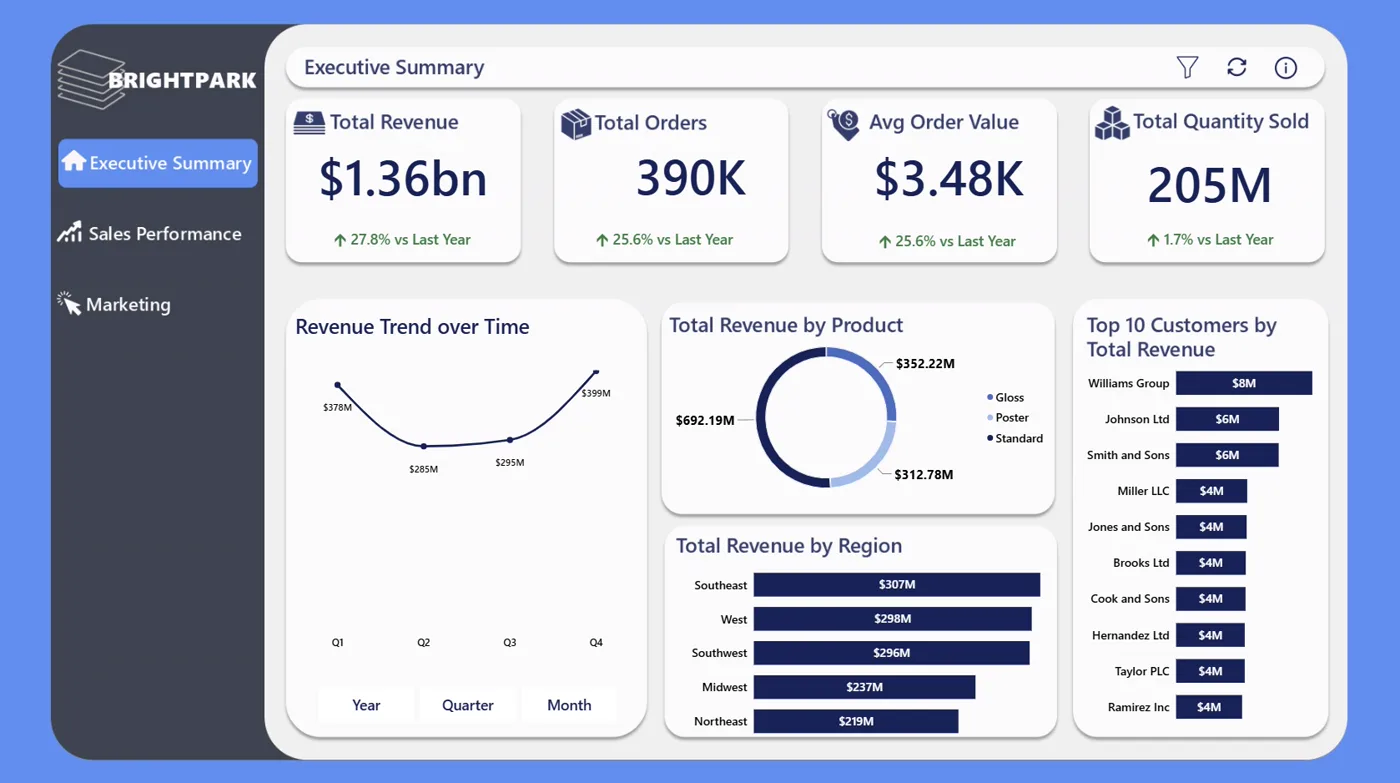Click the Q4 $399M data point
This screenshot has height=783, width=1400.
596,372
